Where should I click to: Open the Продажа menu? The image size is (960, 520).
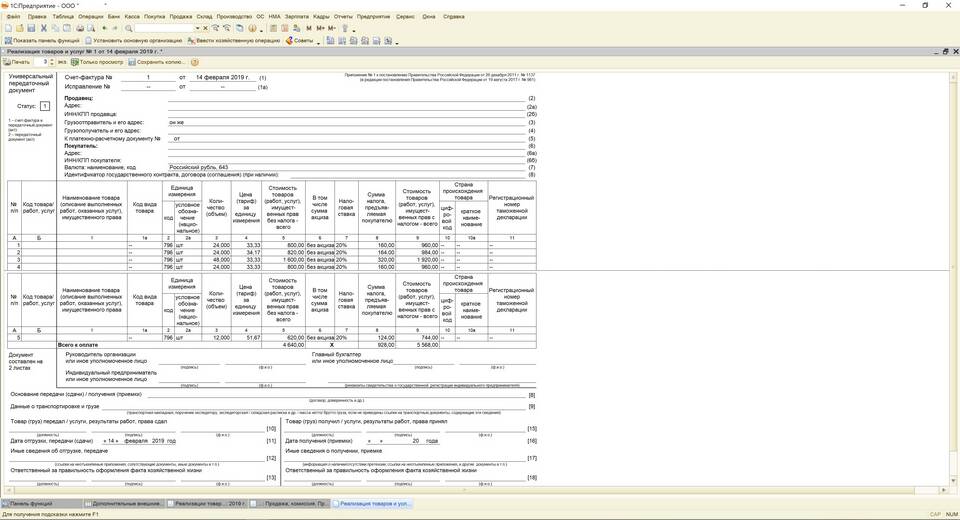tap(181, 17)
